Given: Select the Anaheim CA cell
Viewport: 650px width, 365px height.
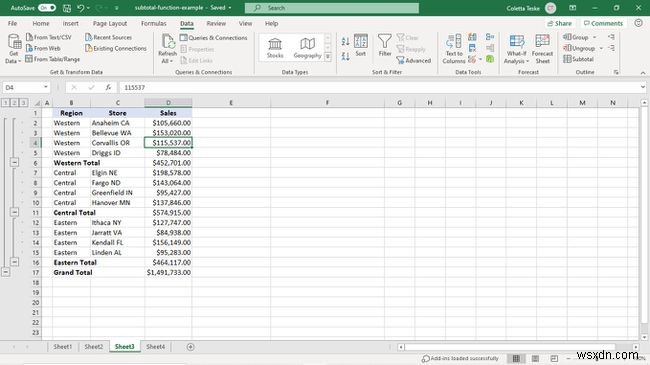Looking at the screenshot, I should click(x=117, y=123).
